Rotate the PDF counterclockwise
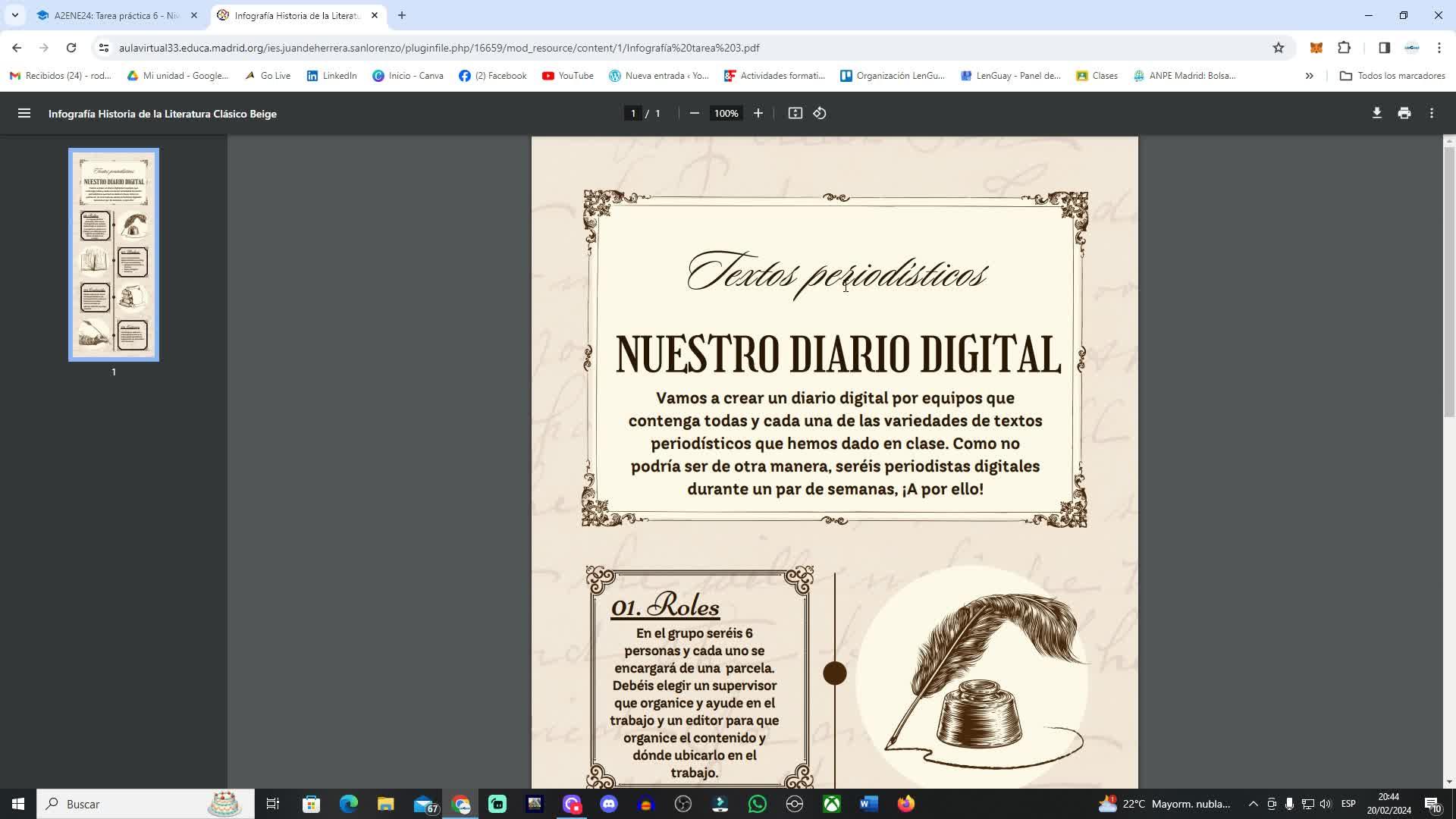 (820, 114)
